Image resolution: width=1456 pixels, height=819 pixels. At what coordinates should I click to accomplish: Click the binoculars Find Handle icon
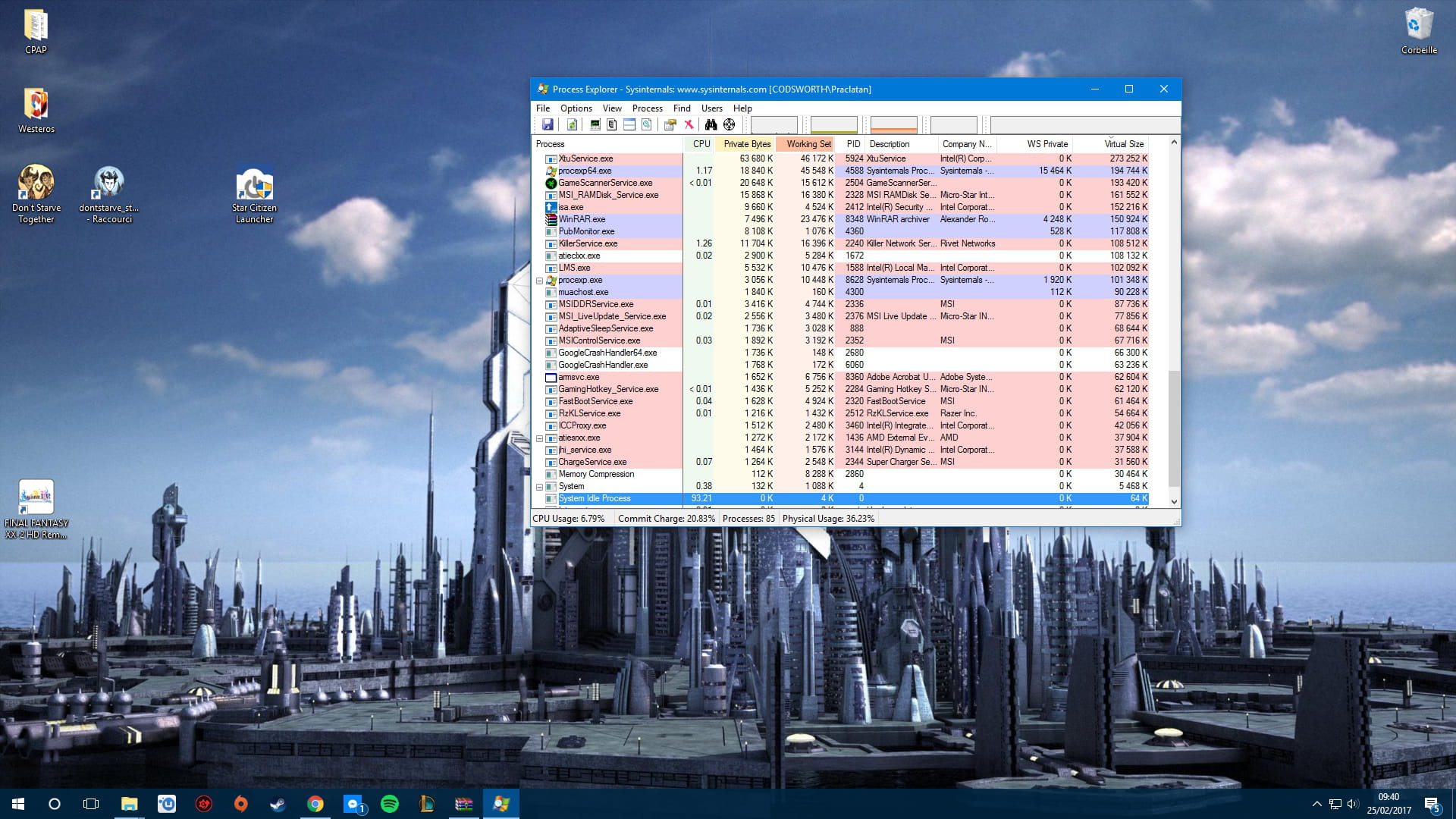(711, 124)
